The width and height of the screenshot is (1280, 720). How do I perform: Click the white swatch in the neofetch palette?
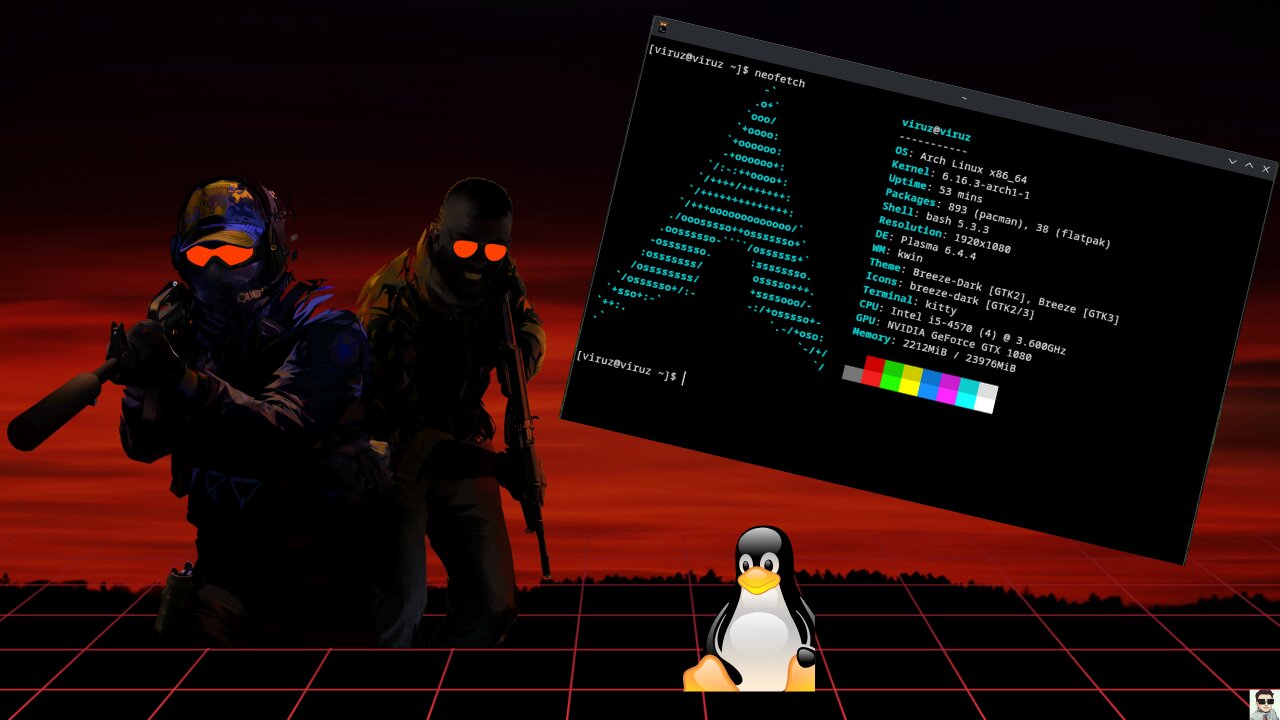click(986, 399)
